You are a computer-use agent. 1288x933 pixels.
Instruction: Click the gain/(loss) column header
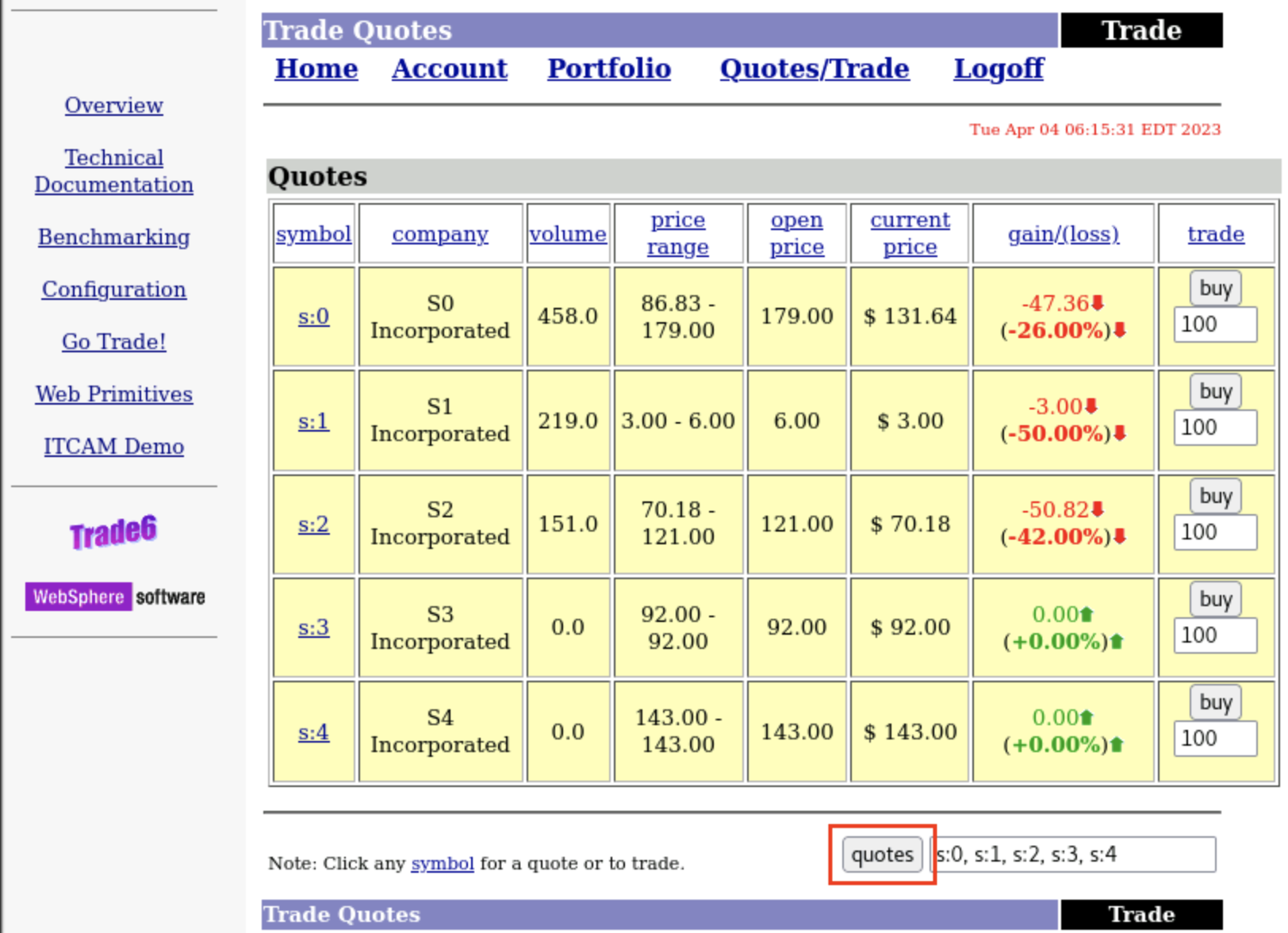click(1064, 234)
